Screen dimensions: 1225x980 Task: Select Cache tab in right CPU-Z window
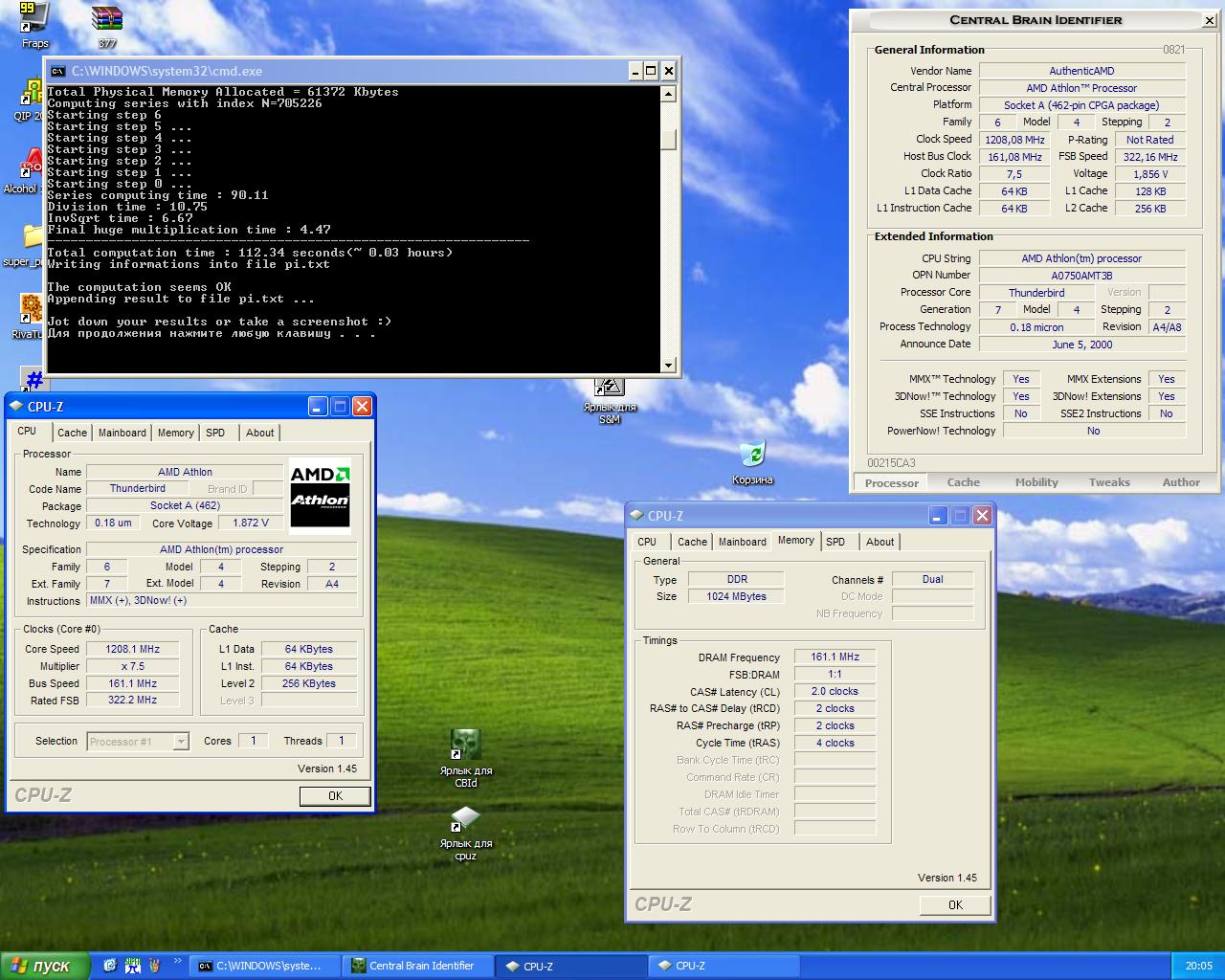pyautogui.click(x=693, y=542)
